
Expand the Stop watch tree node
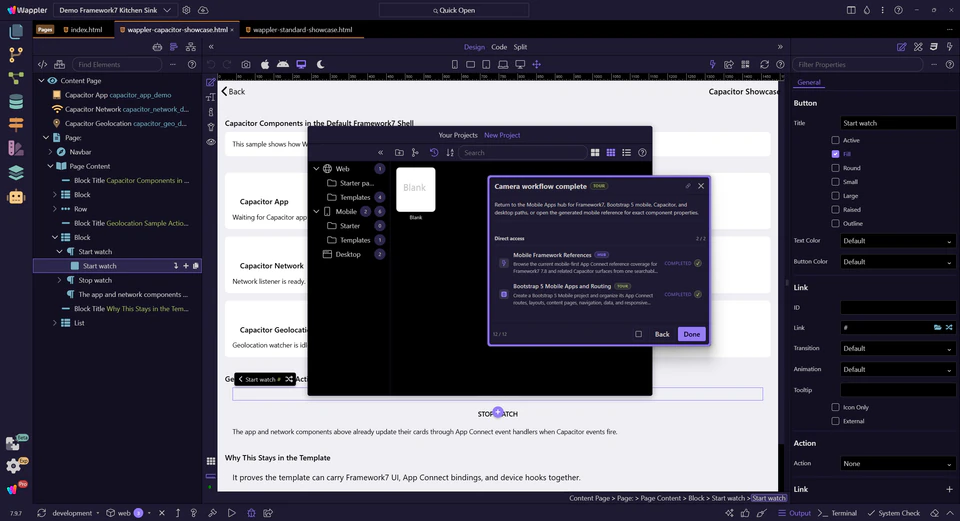[x=59, y=280]
